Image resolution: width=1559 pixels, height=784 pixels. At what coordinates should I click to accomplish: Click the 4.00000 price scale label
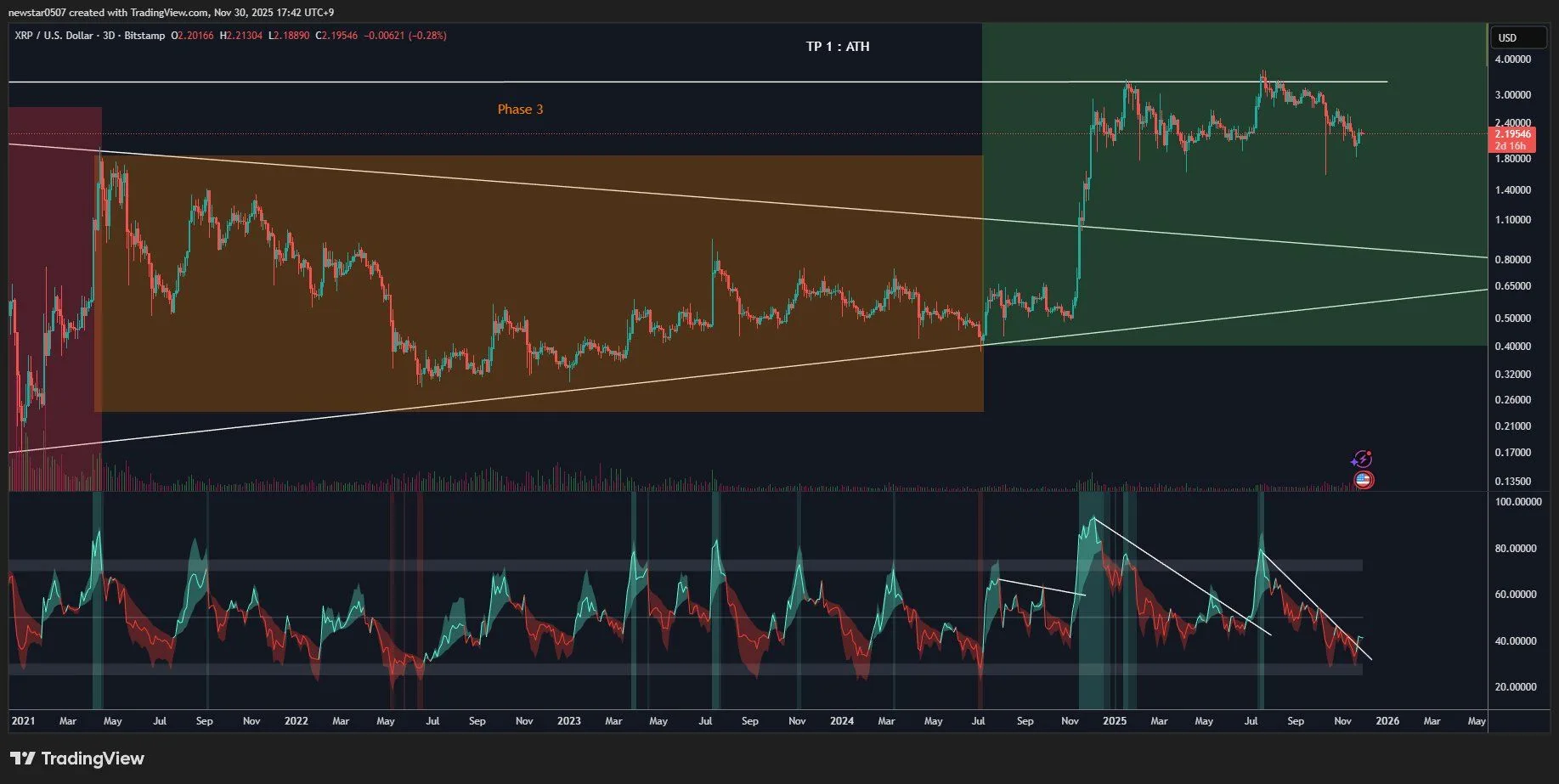[x=1513, y=59]
